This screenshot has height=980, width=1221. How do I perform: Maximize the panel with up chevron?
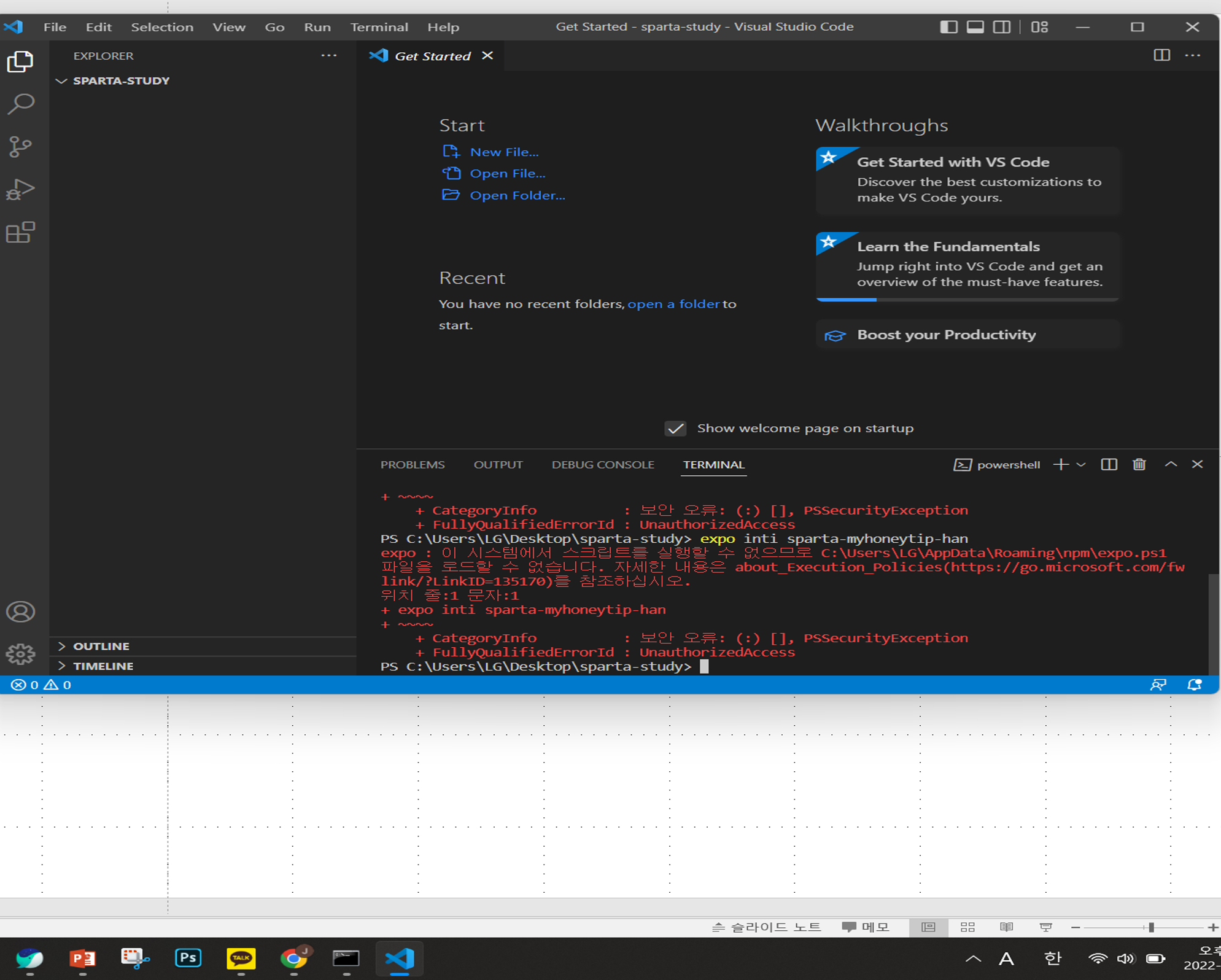pos(1171,464)
